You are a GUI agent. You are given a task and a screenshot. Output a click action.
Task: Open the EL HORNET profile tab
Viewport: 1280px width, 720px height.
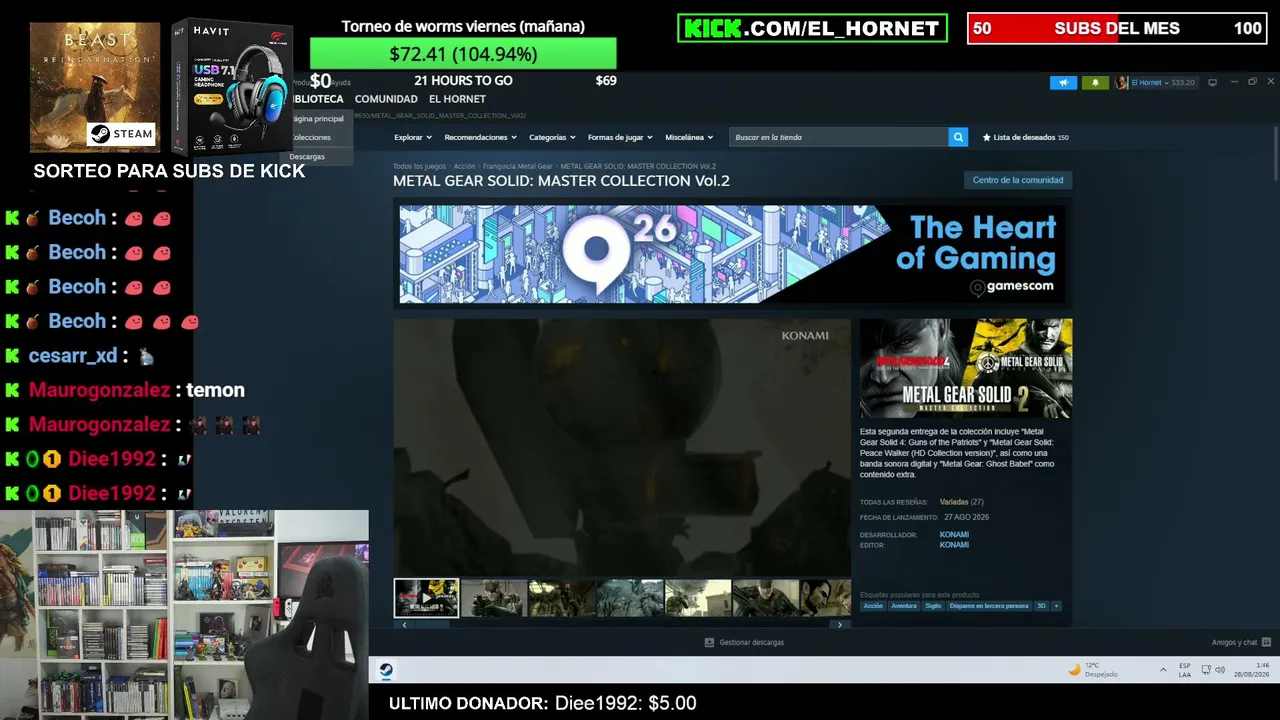pyautogui.click(x=457, y=99)
